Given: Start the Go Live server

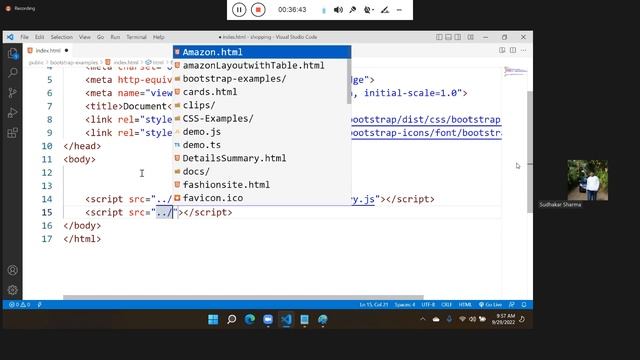Looking at the screenshot, I should 490,305.
